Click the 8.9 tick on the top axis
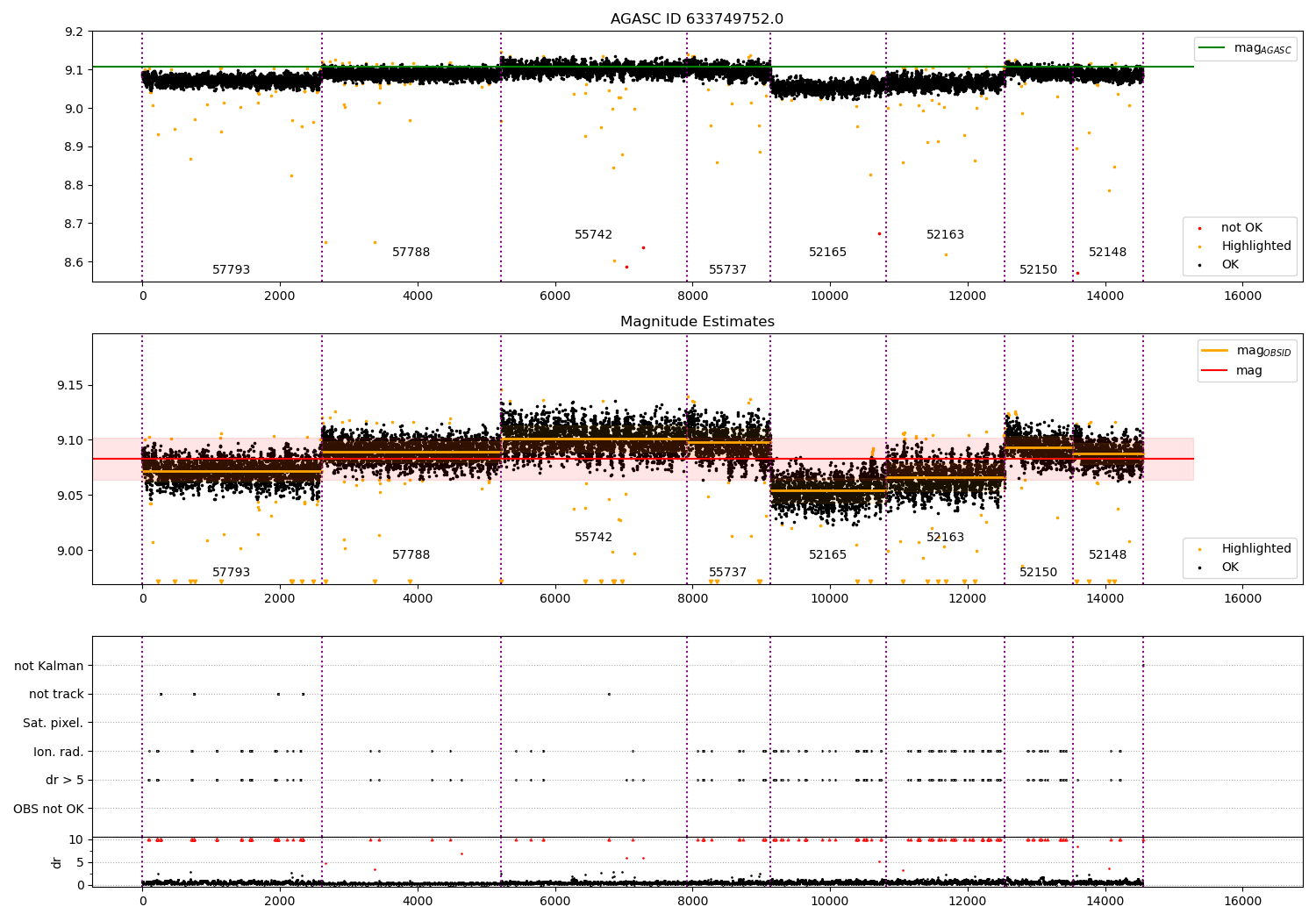1316x921 pixels. point(74,147)
